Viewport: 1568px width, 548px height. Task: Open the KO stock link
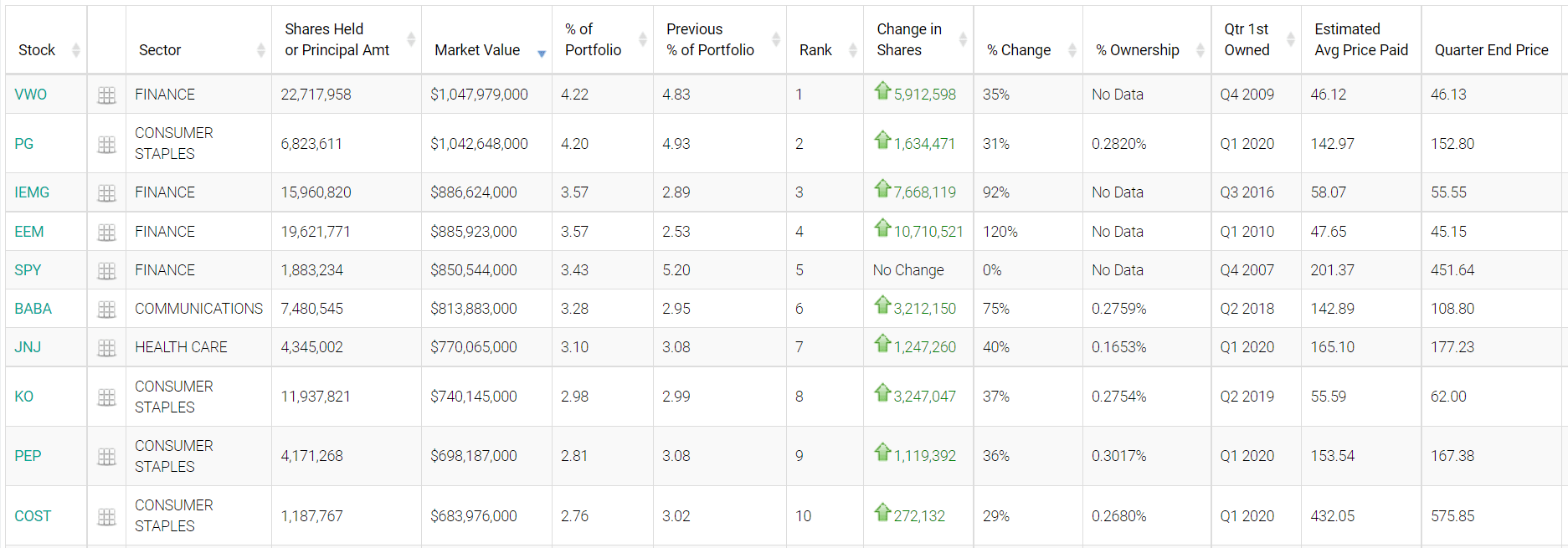(24, 397)
